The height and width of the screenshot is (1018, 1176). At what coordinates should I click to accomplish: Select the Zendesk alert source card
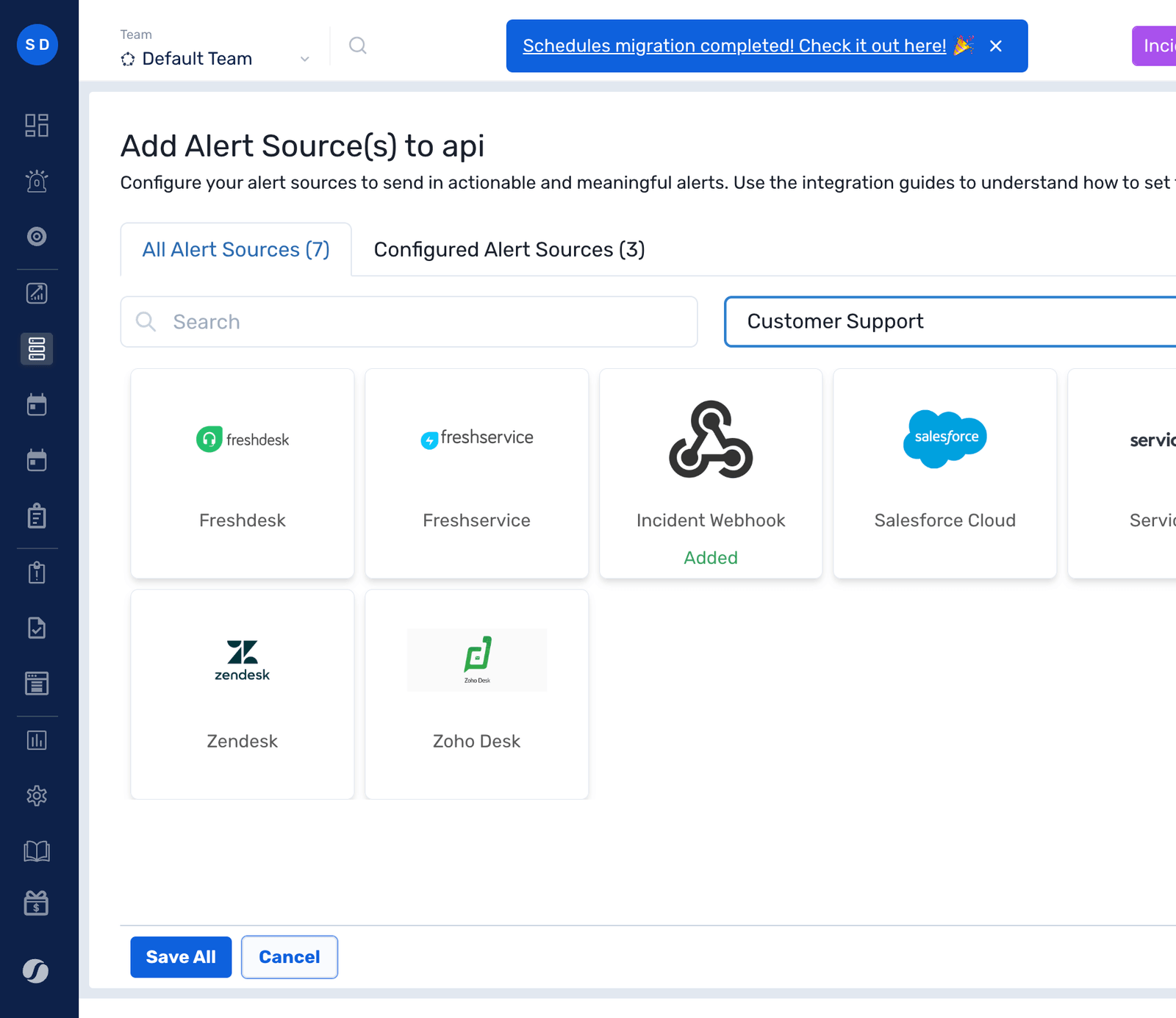(x=242, y=694)
